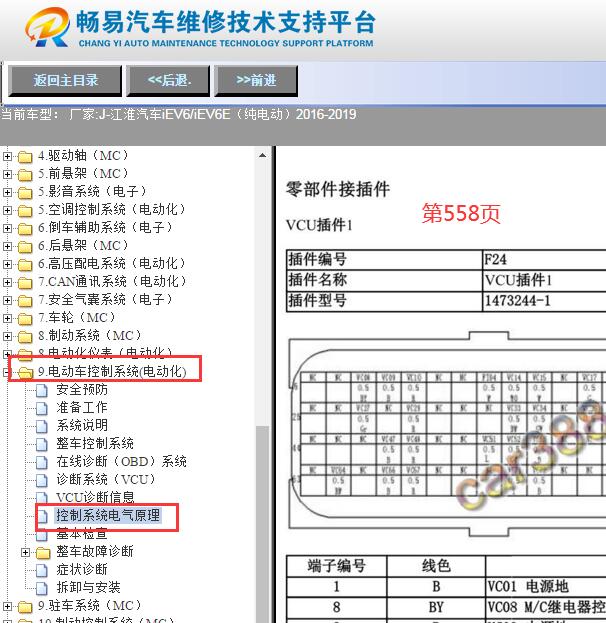This screenshot has width=606, height=623.
Task: Expand the 6.后悬架（MC） node
Action: point(7,246)
